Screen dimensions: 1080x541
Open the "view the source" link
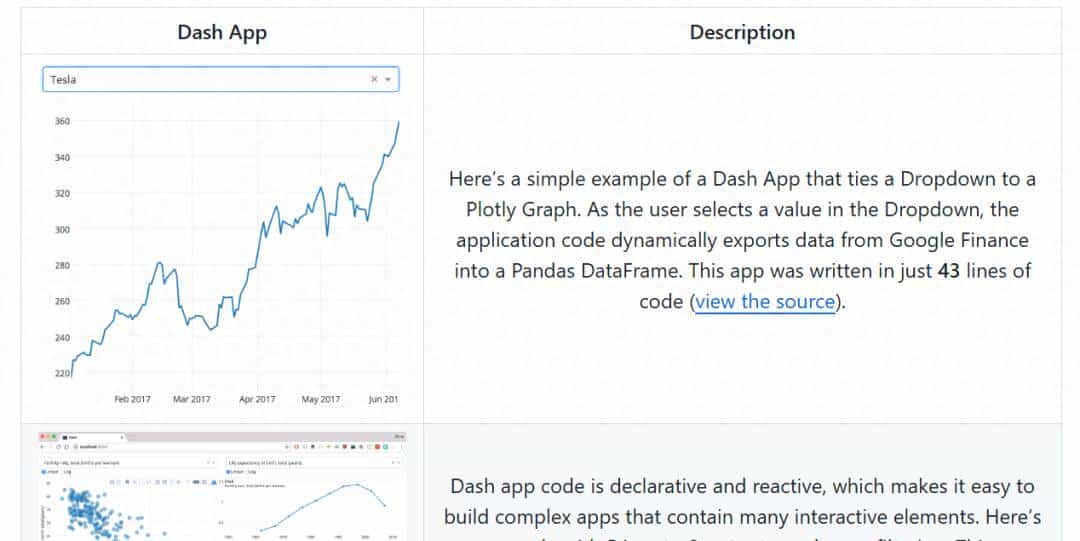point(765,301)
